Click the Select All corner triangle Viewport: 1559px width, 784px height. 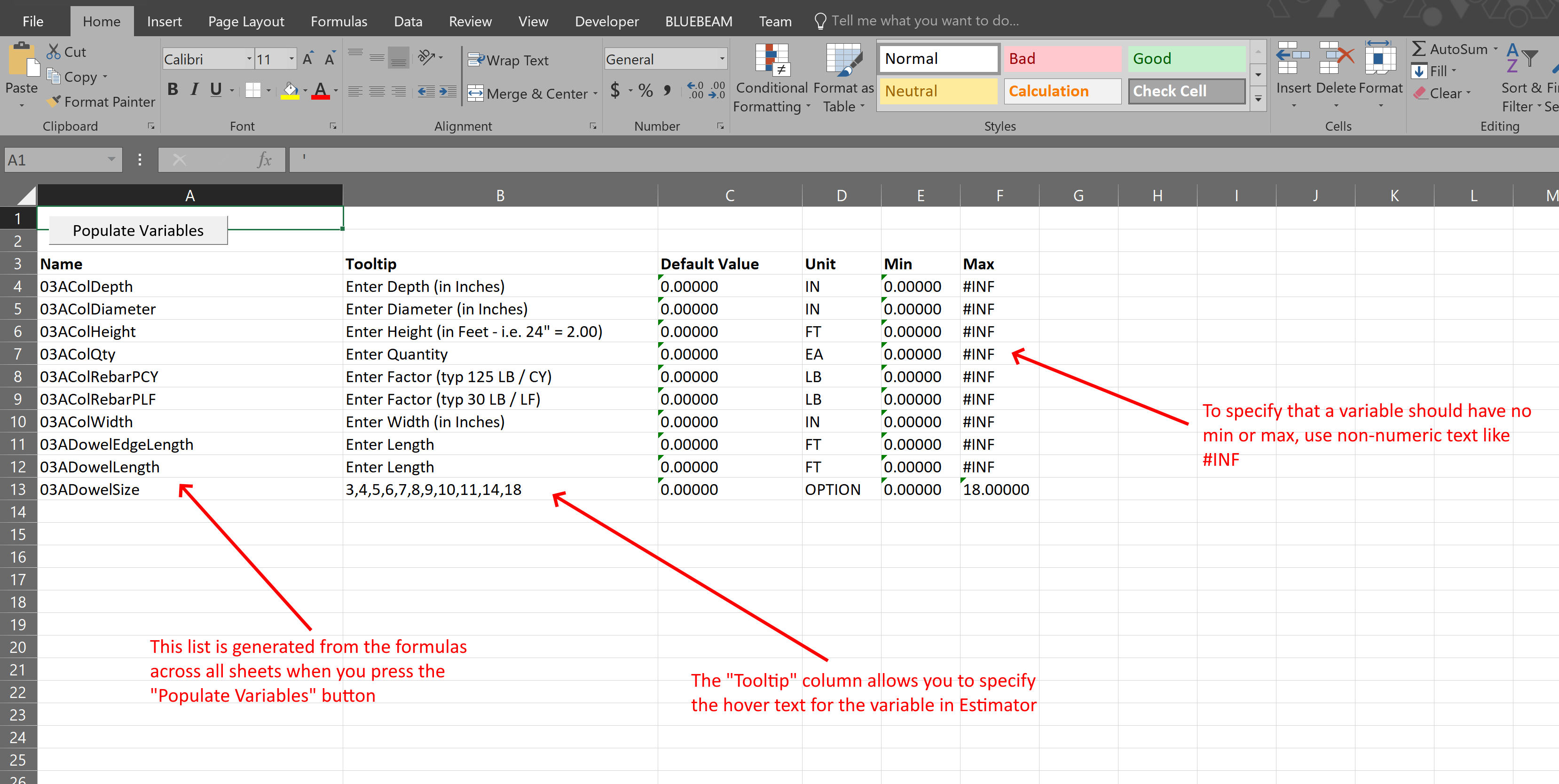[x=26, y=196]
